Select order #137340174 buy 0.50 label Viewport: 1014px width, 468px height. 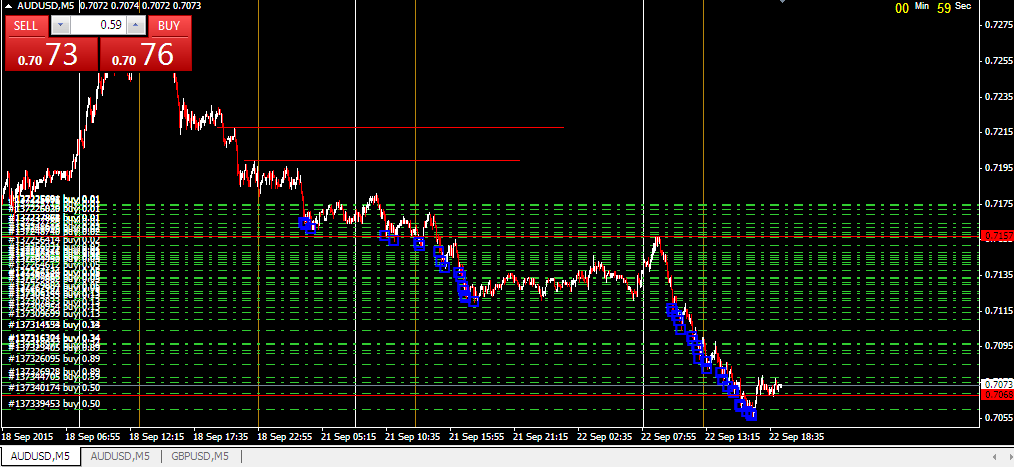(x=54, y=388)
